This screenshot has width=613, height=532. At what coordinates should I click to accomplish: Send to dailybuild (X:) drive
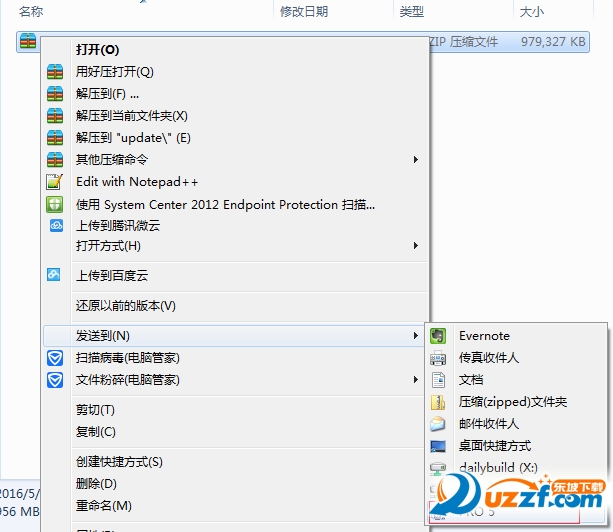[x=516, y=468]
